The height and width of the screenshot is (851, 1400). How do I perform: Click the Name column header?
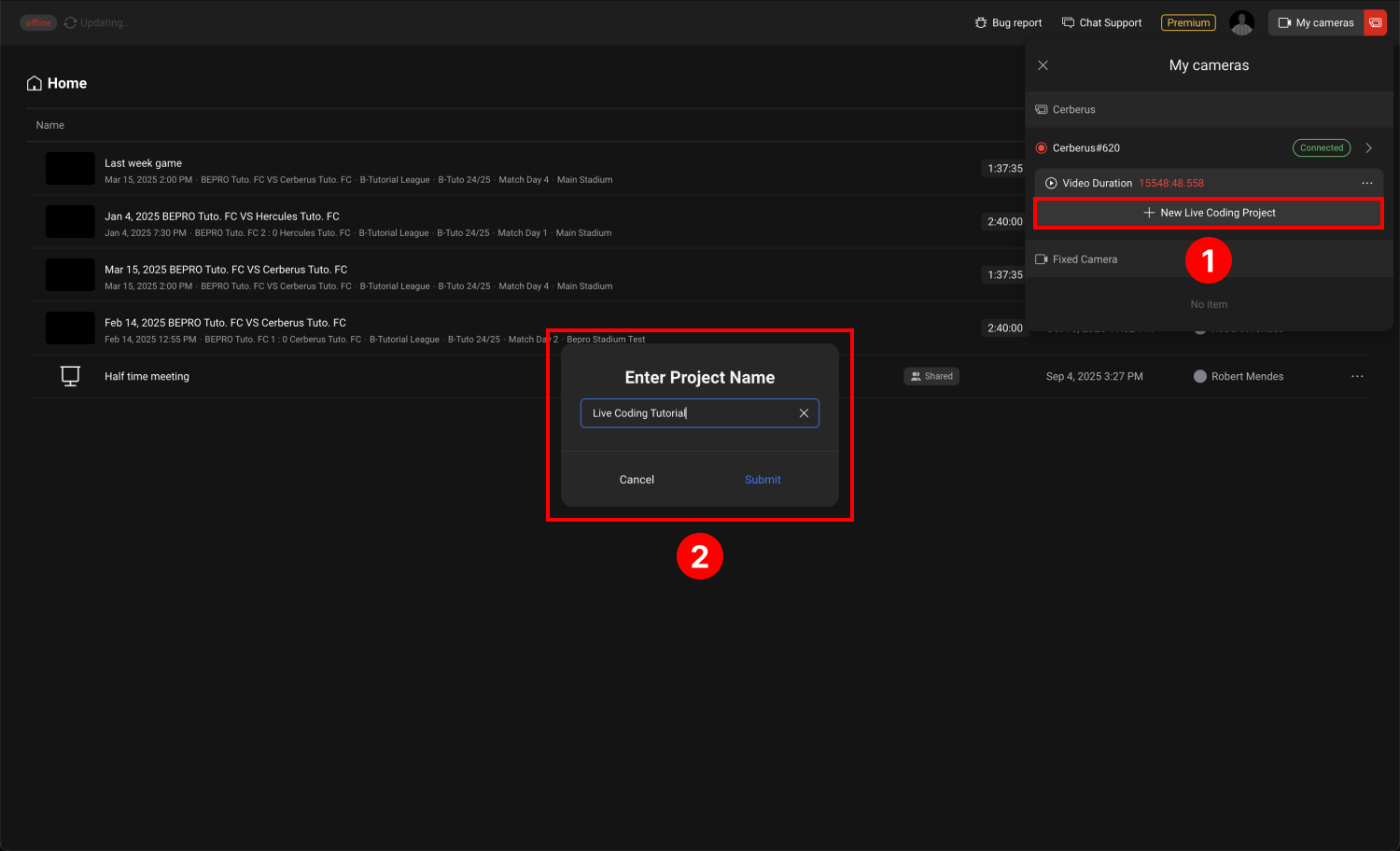tap(50, 125)
